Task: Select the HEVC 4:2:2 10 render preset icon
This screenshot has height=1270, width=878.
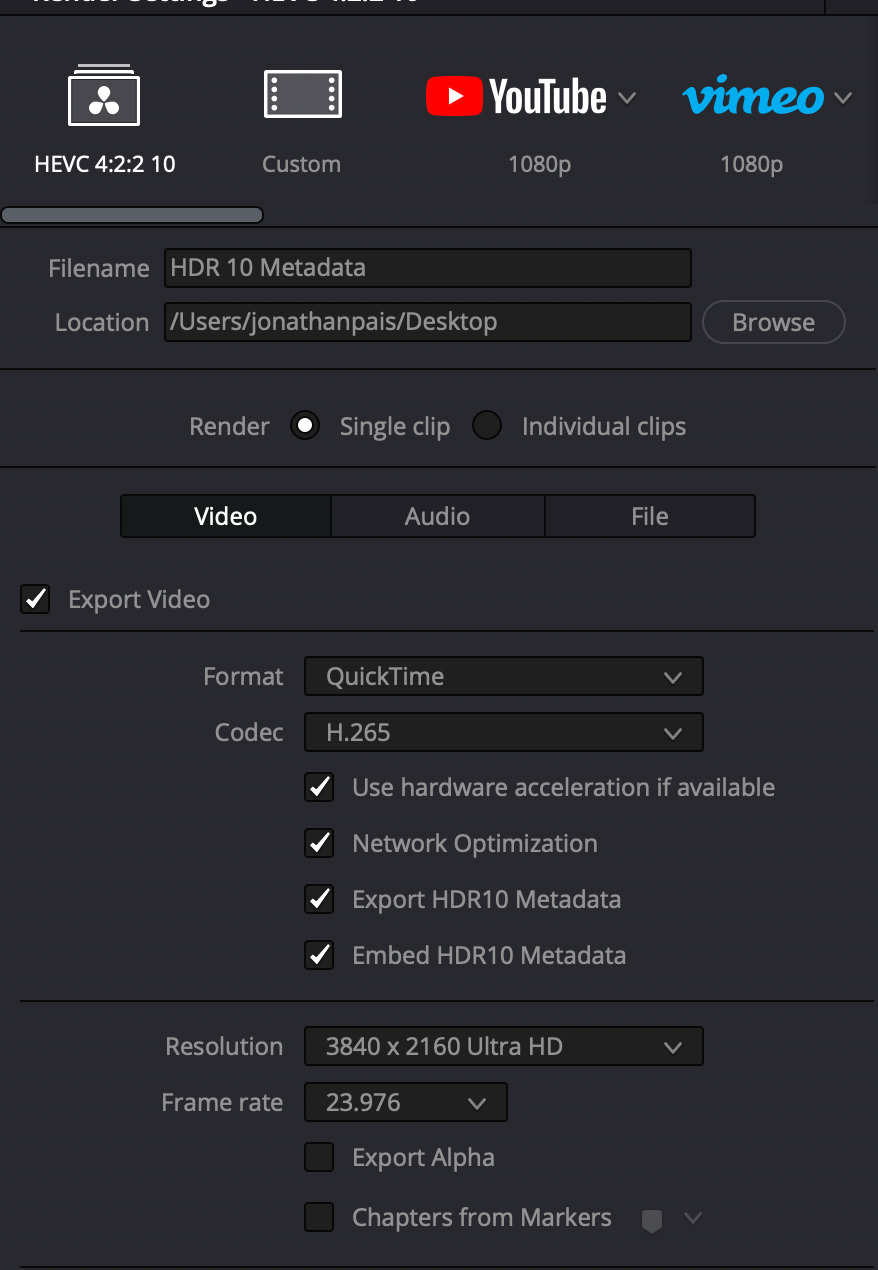Action: tap(104, 97)
